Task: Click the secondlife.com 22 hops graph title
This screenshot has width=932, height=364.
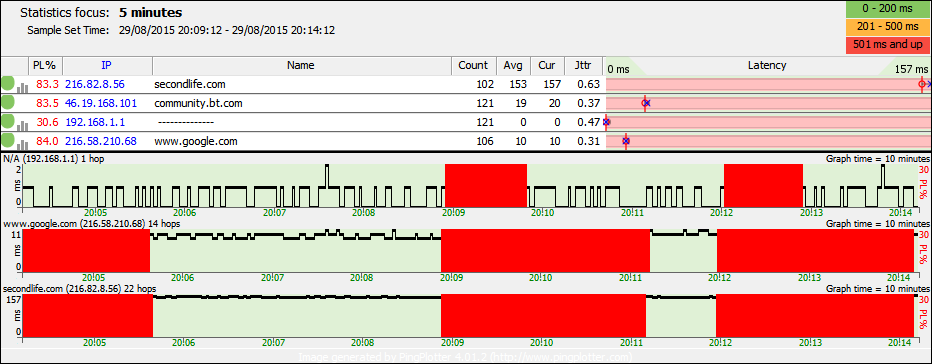Action: coord(80,288)
